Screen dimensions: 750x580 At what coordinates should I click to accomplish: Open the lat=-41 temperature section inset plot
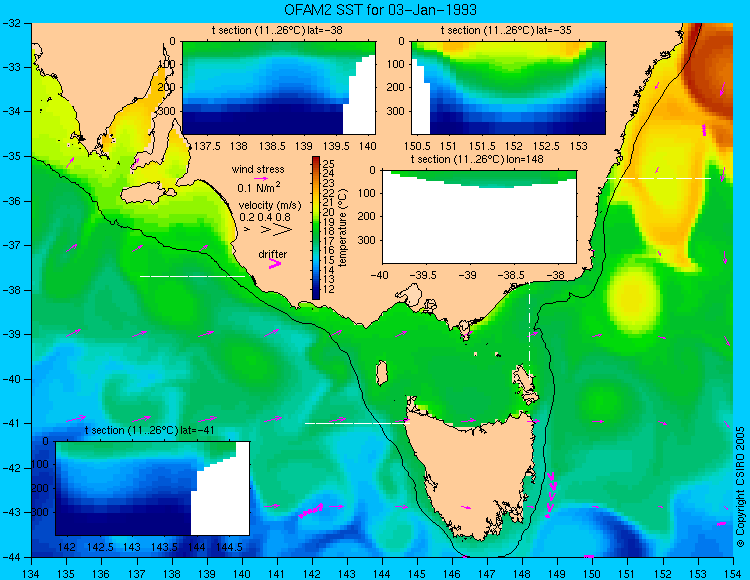(153, 488)
